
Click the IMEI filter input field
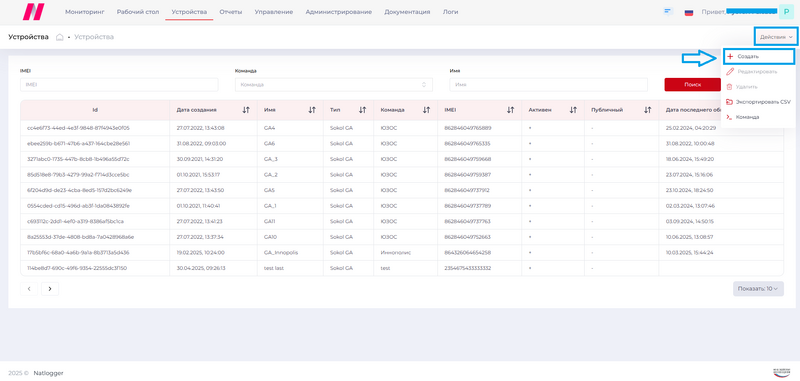click(x=119, y=85)
